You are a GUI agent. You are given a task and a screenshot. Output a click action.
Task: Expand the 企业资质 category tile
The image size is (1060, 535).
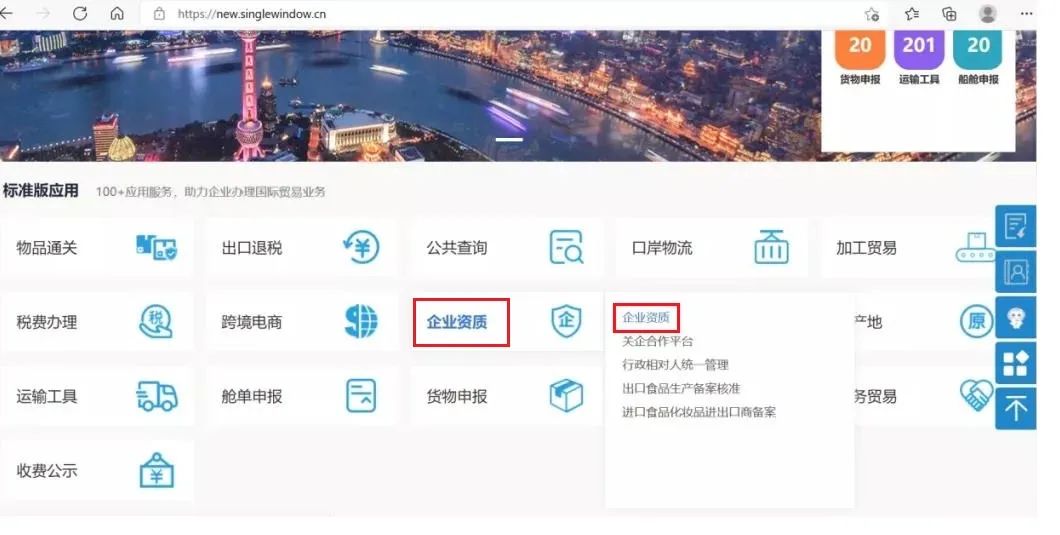click(x=458, y=322)
